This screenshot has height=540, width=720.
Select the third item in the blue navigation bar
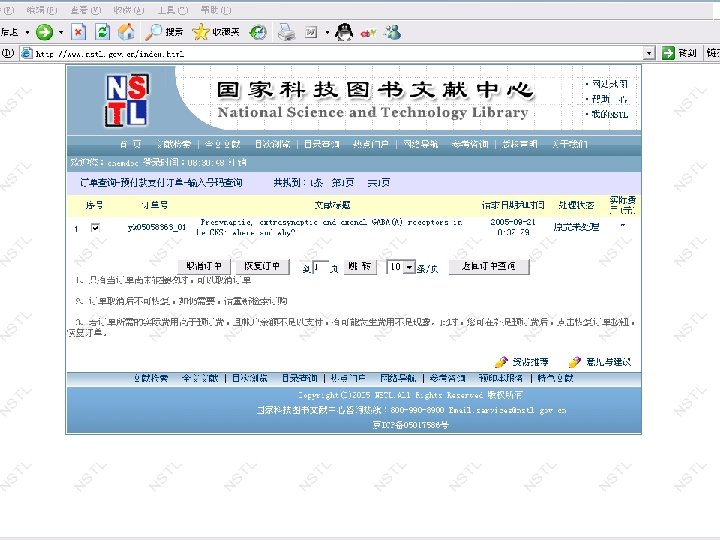(x=223, y=144)
